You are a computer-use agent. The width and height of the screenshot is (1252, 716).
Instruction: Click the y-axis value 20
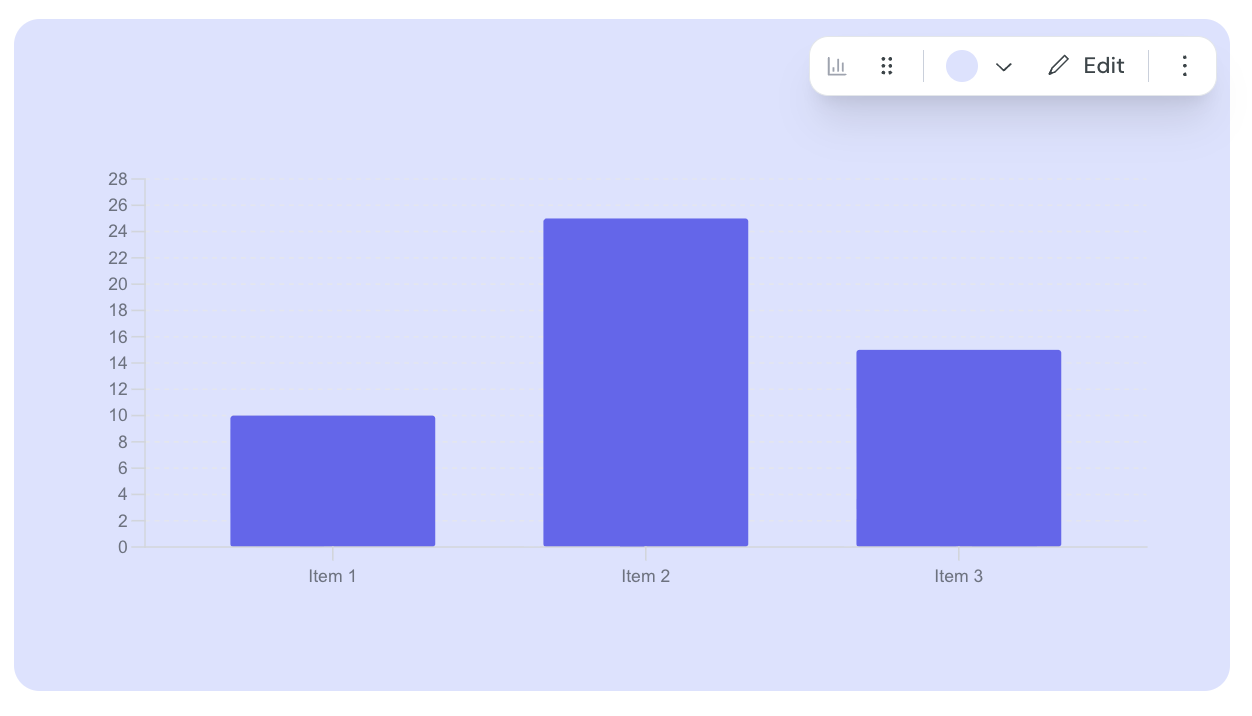(x=118, y=284)
